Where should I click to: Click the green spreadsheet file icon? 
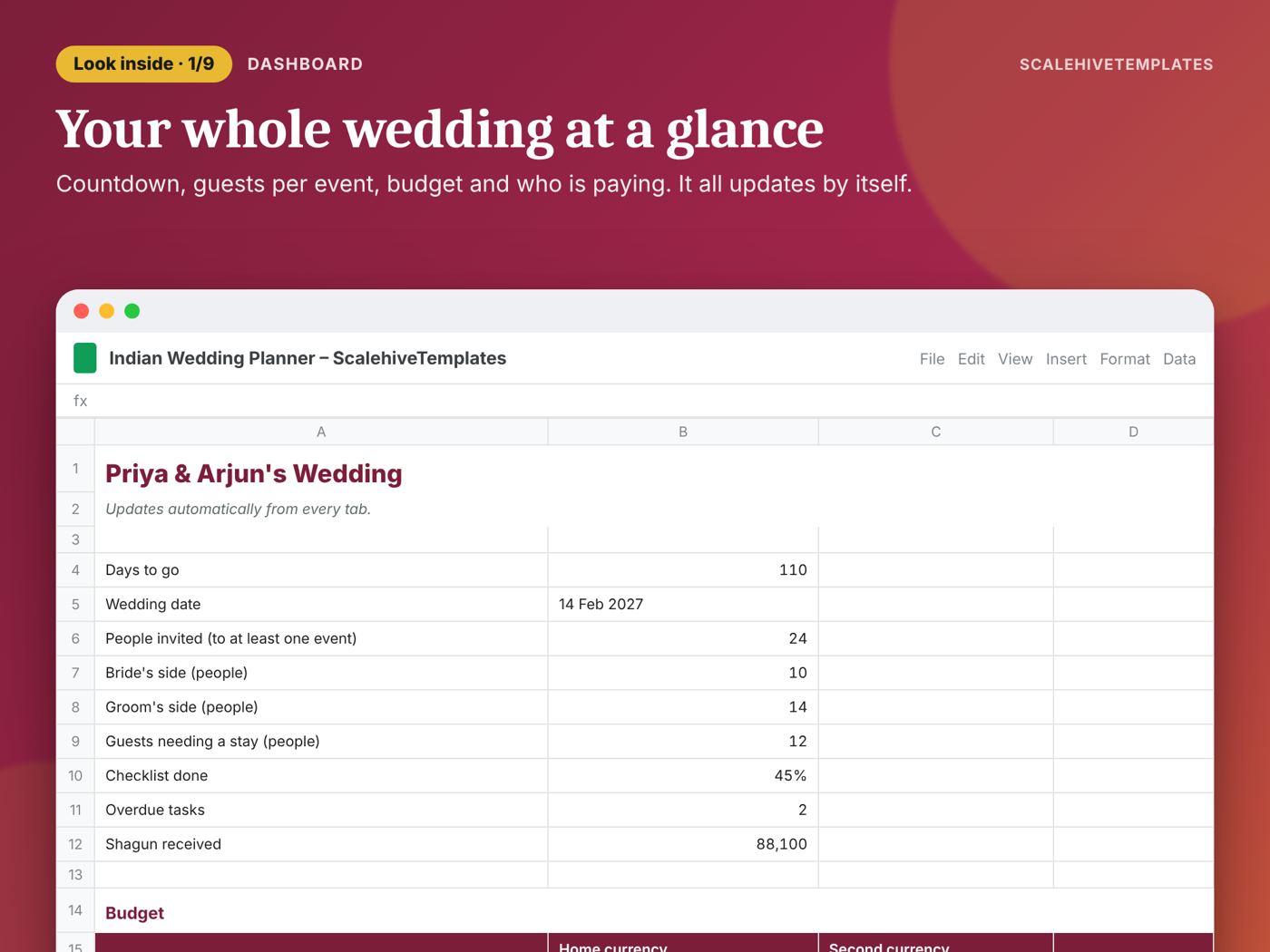pyautogui.click(x=84, y=358)
